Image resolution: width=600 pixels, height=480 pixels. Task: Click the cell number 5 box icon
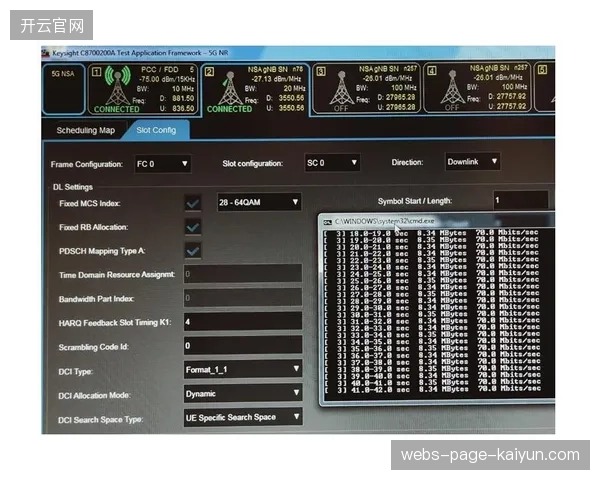click(543, 70)
